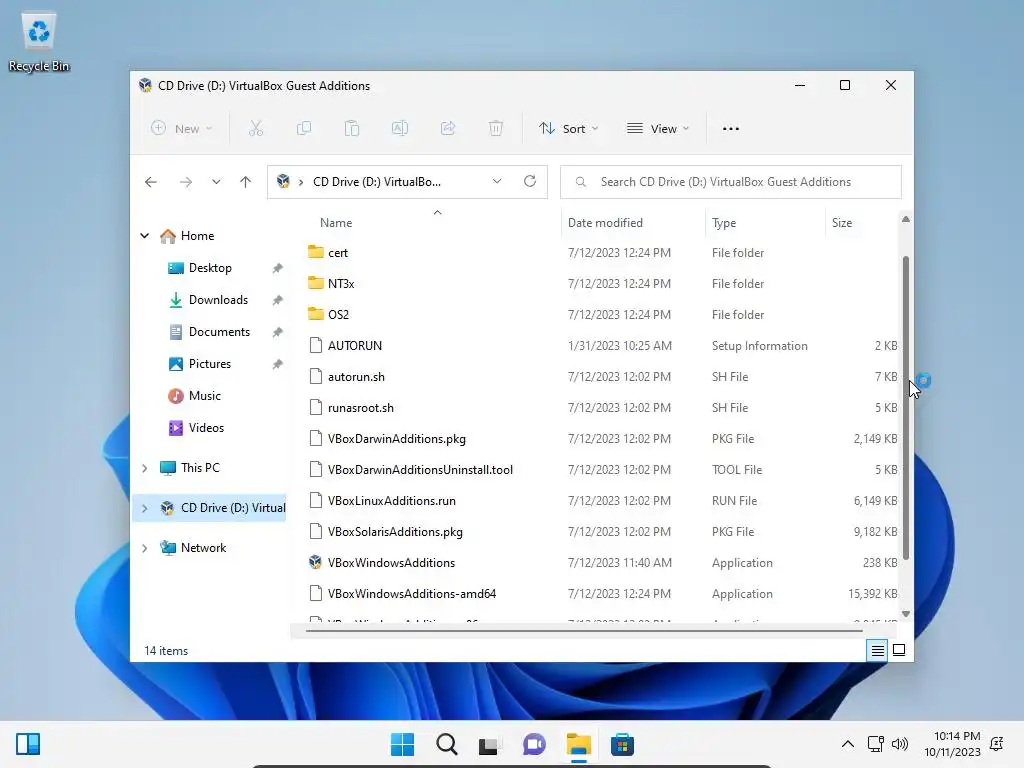This screenshot has width=1024, height=768.
Task: Switch to details view layout button
Action: point(877,650)
